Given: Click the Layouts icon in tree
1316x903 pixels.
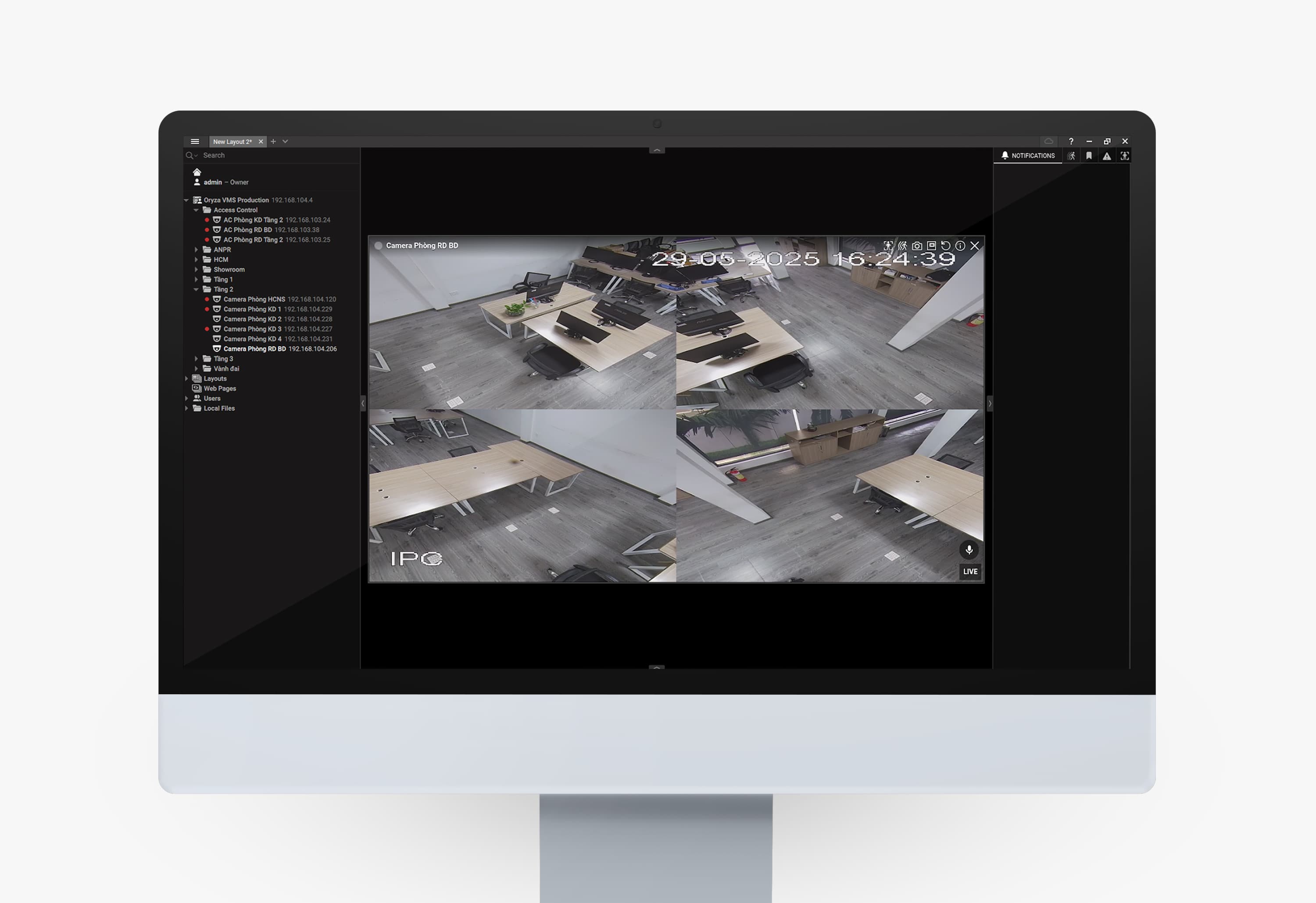Looking at the screenshot, I should pos(197,378).
